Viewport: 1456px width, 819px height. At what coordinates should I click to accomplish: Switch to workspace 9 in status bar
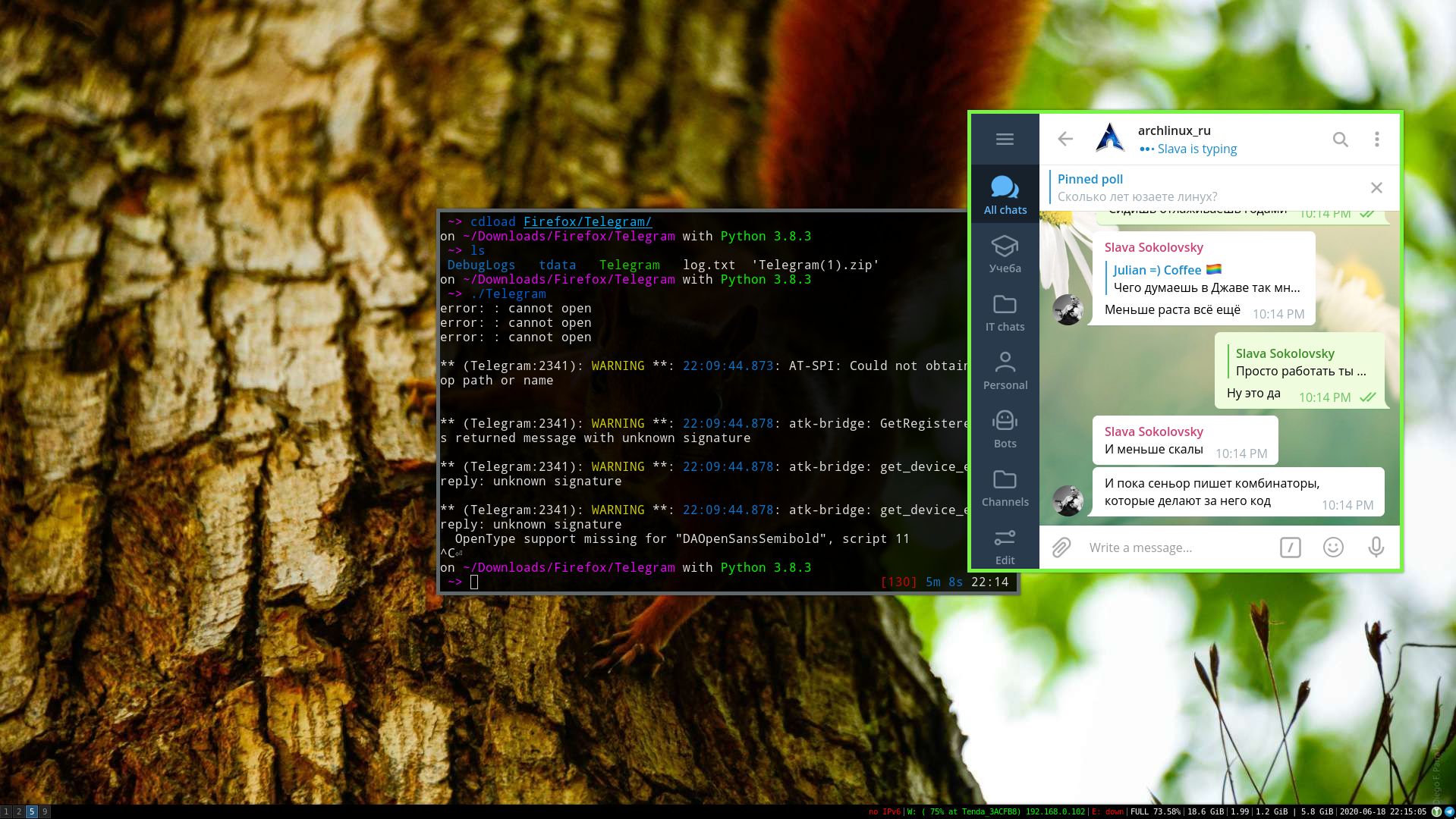click(45, 811)
